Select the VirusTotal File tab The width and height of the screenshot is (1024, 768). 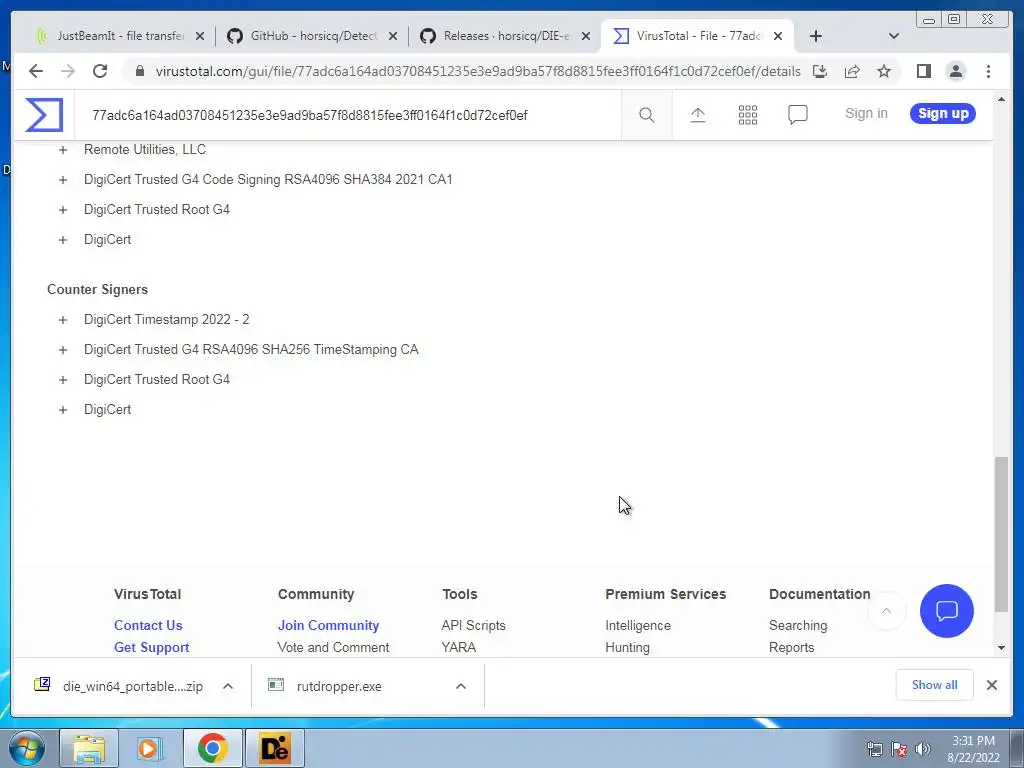[x=699, y=36]
